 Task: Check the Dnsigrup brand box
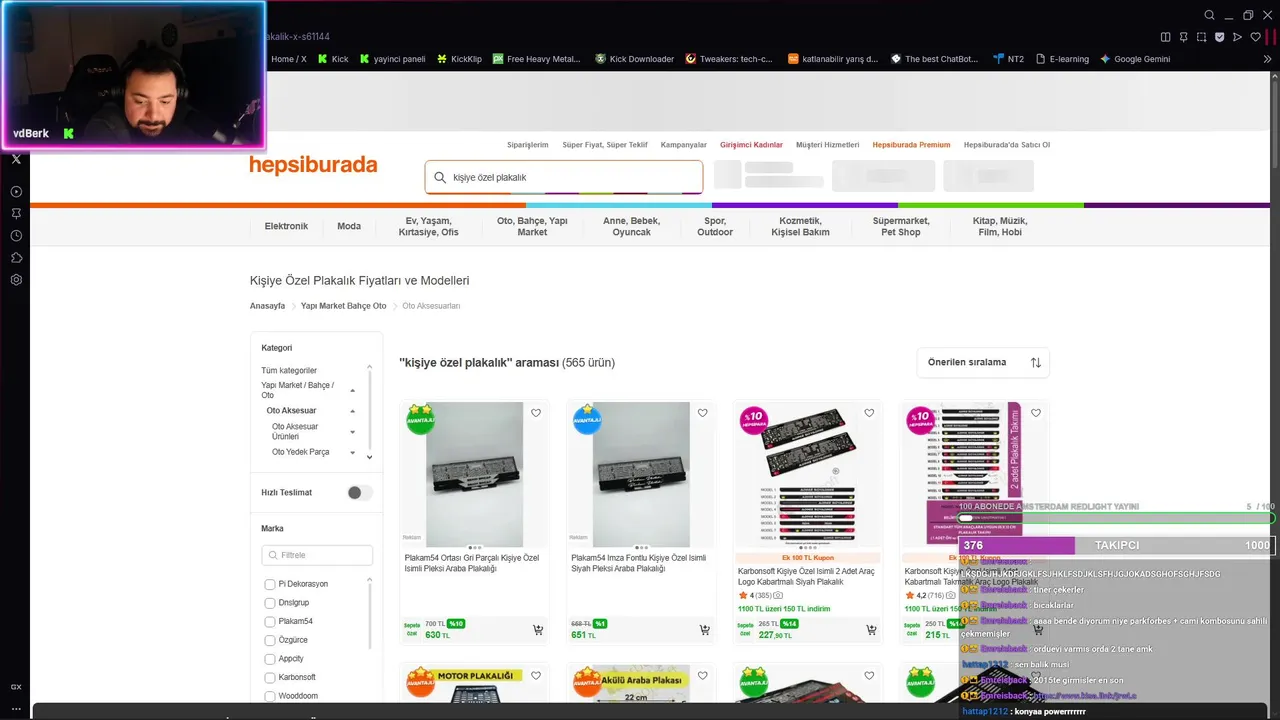pos(270,603)
